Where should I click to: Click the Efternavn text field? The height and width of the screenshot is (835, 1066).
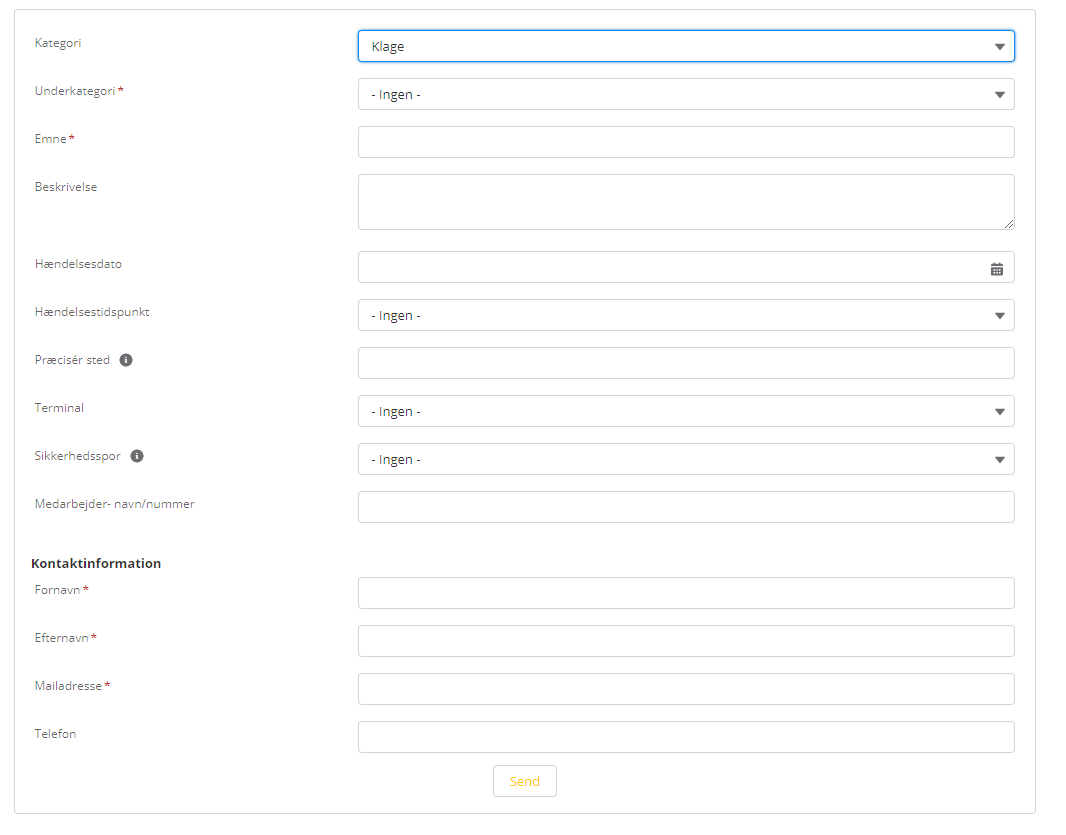(685, 641)
